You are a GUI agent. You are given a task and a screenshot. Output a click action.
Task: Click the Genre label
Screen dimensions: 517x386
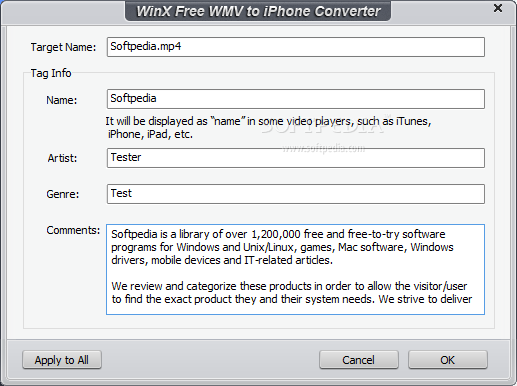tap(63, 194)
